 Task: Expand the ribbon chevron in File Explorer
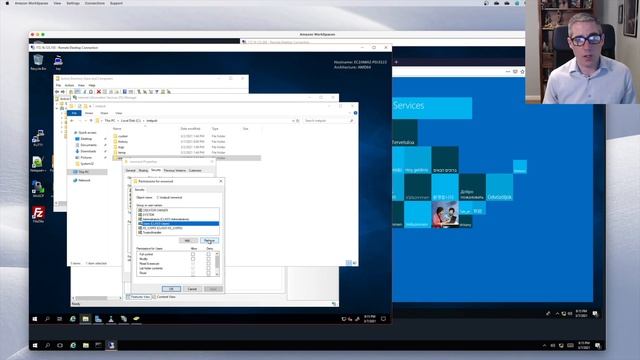click(350, 113)
